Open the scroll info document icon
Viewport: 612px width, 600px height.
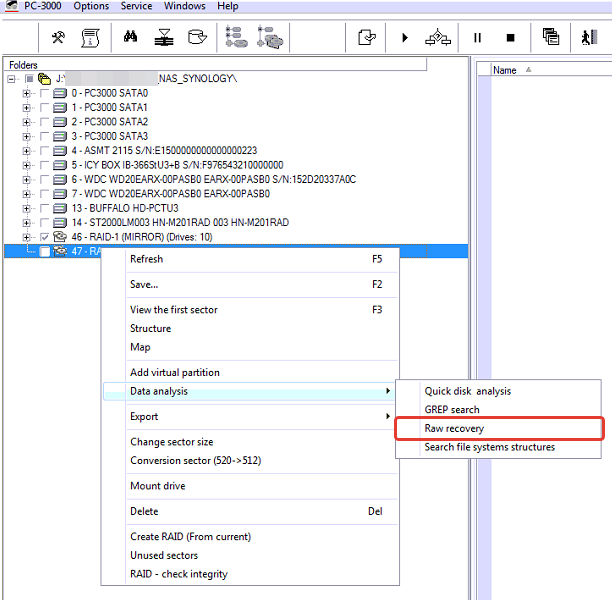click(x=90, y=38)
